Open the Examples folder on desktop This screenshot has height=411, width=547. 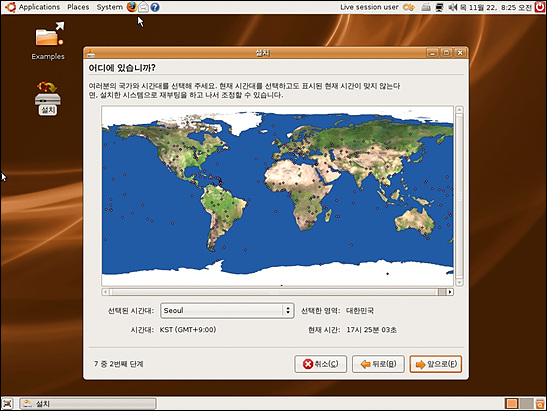click(48, 41)
